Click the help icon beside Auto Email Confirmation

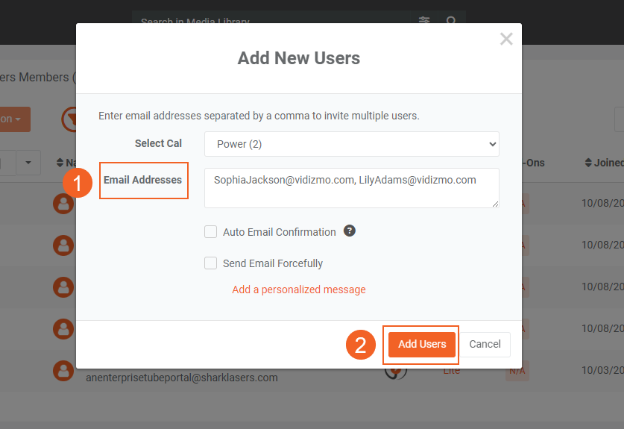350,231
